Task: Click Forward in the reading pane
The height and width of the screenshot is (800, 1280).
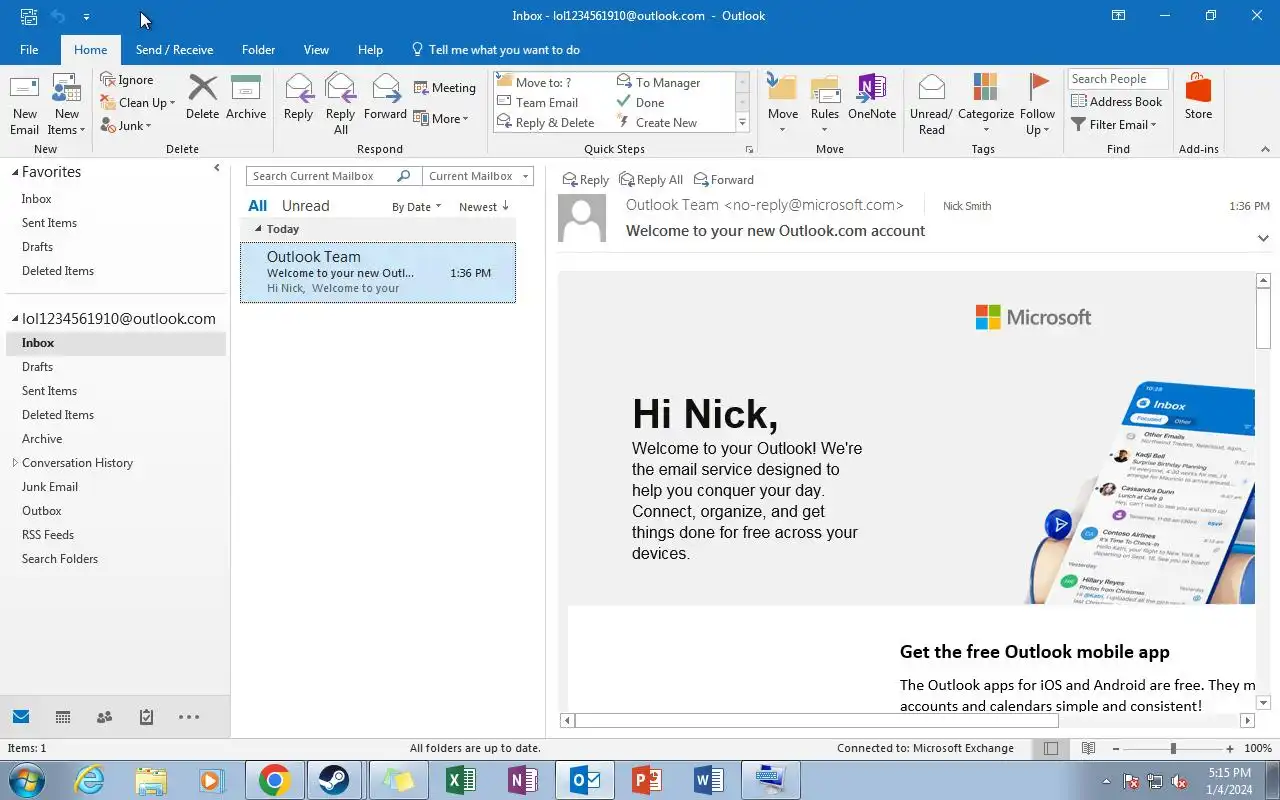Action: click(723, 180)
